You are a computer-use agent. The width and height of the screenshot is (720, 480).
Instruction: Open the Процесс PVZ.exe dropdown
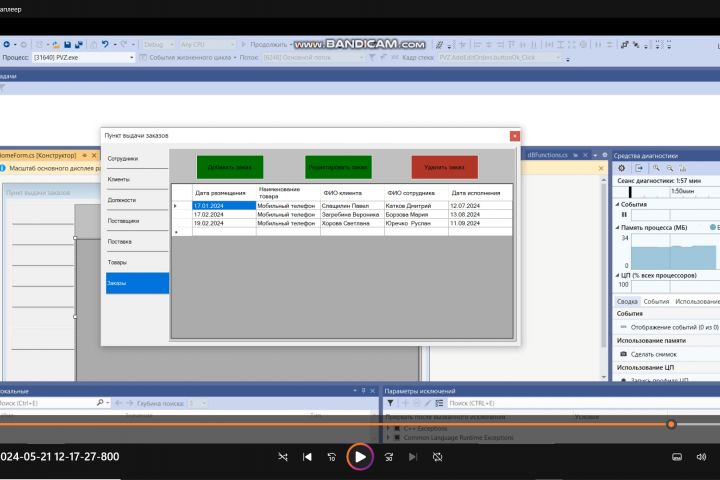(x=84, y=57)
